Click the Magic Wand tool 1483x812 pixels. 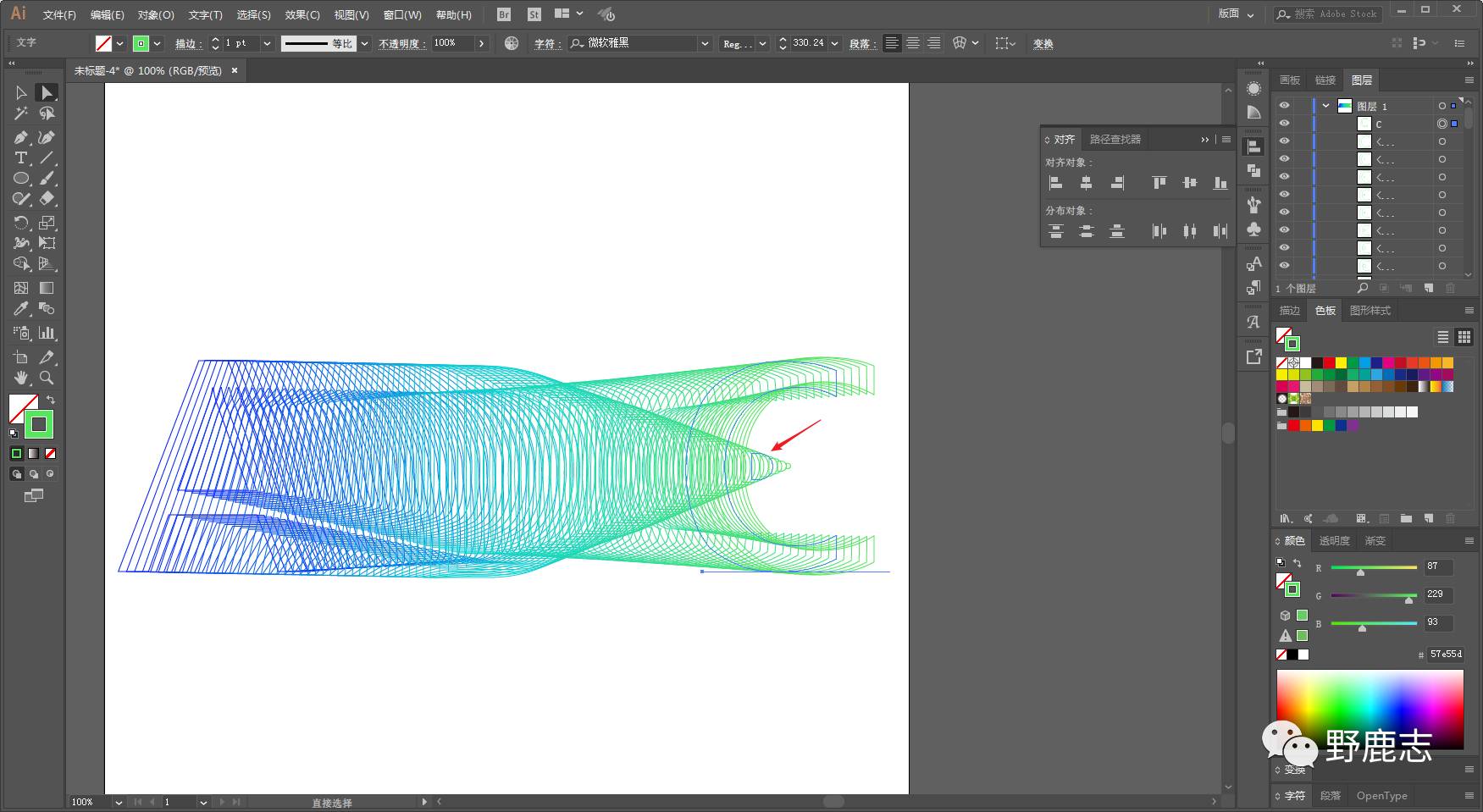point(21,113)
